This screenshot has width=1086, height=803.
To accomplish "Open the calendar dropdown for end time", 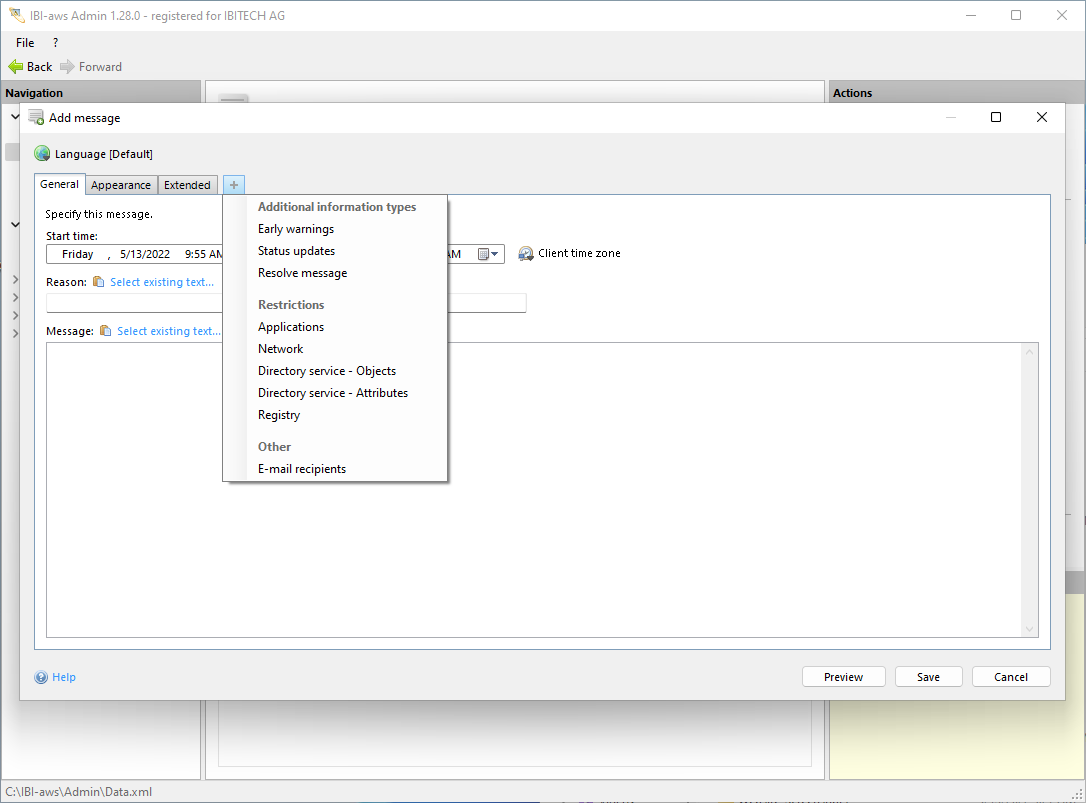I will (488, 254).
